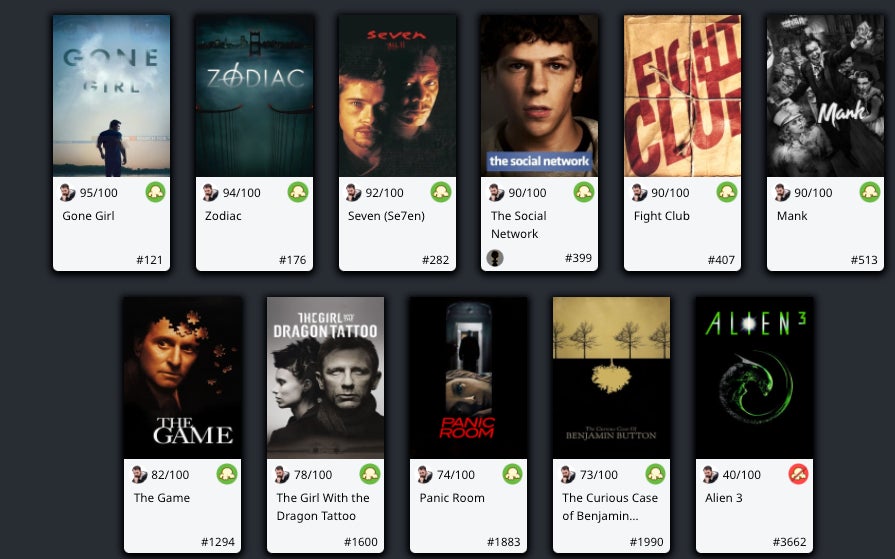Click the green popcorn icon on Zodiac card
The height and width of the screenshot is (559, 895).
(298, 192)
